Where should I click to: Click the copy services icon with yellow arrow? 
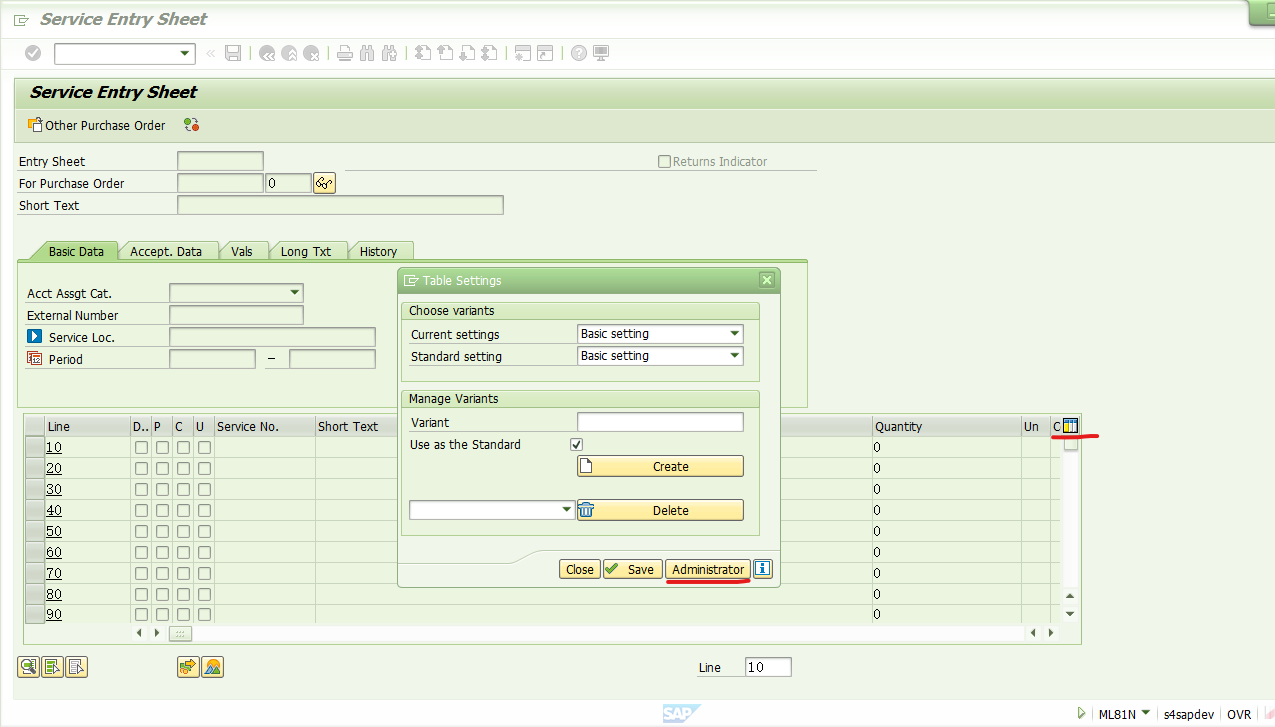(188, 666)
